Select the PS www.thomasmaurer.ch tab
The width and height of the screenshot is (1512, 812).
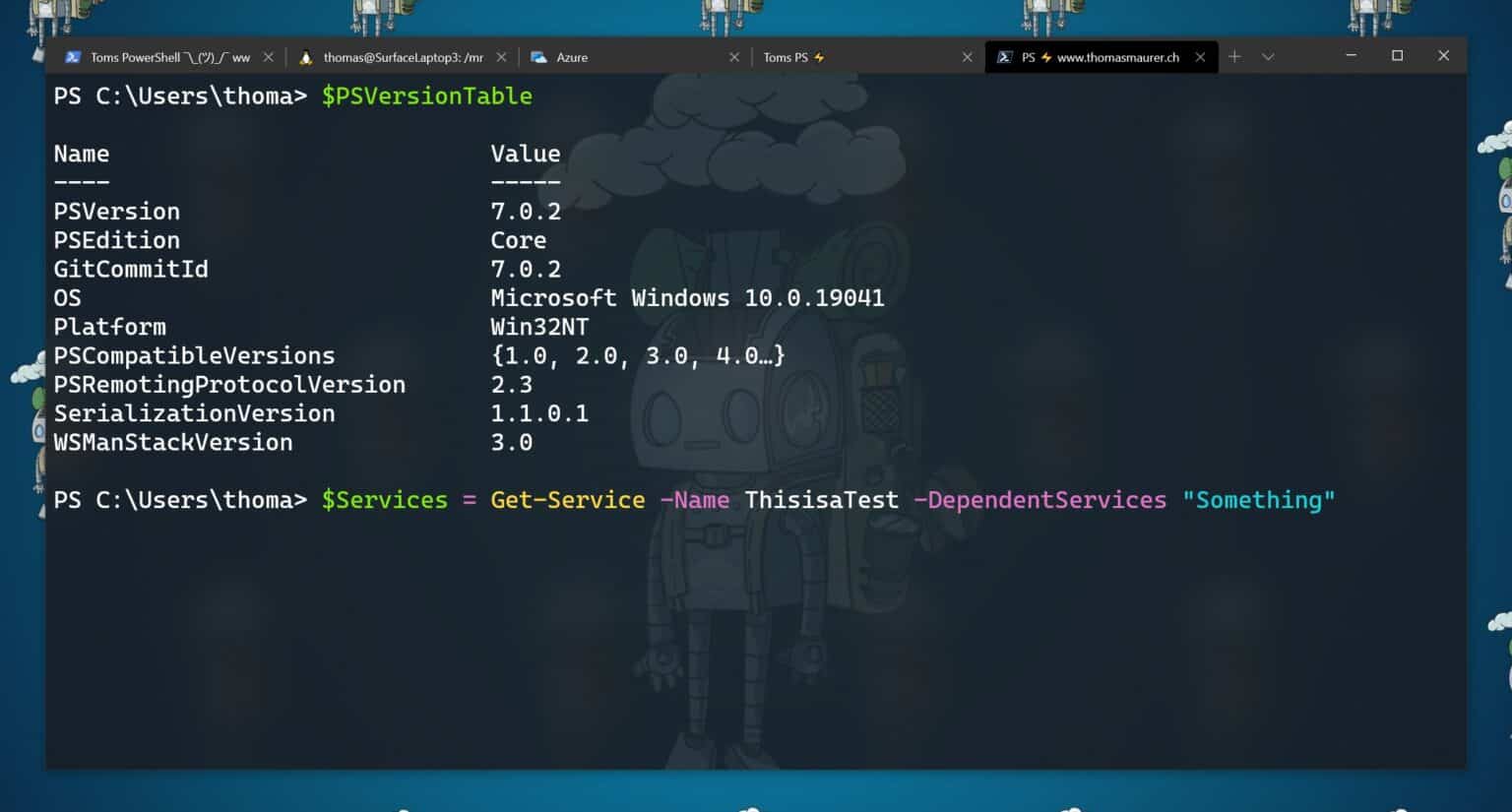coord(1102,57)
